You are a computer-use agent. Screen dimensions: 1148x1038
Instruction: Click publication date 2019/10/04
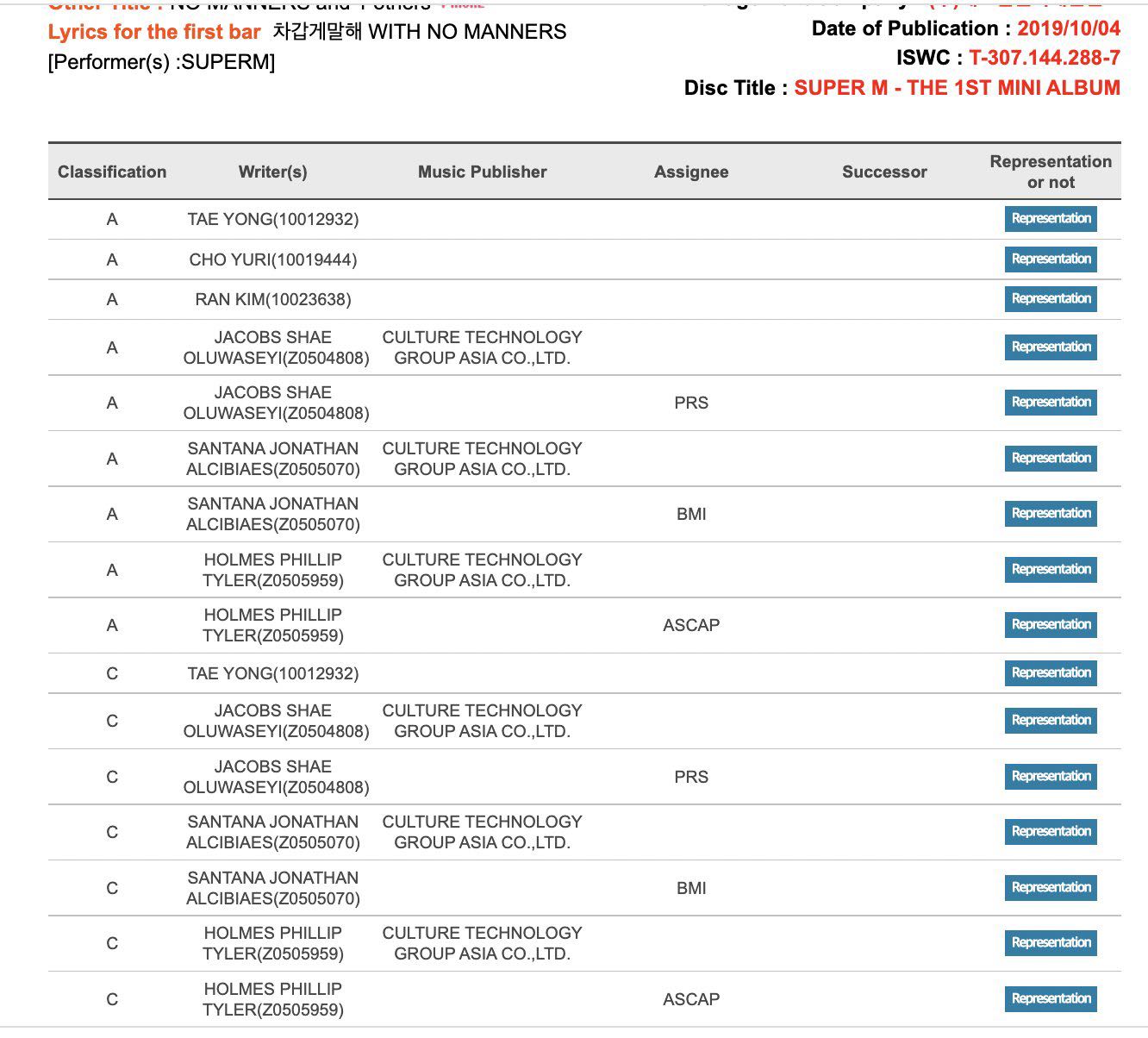1069,28
